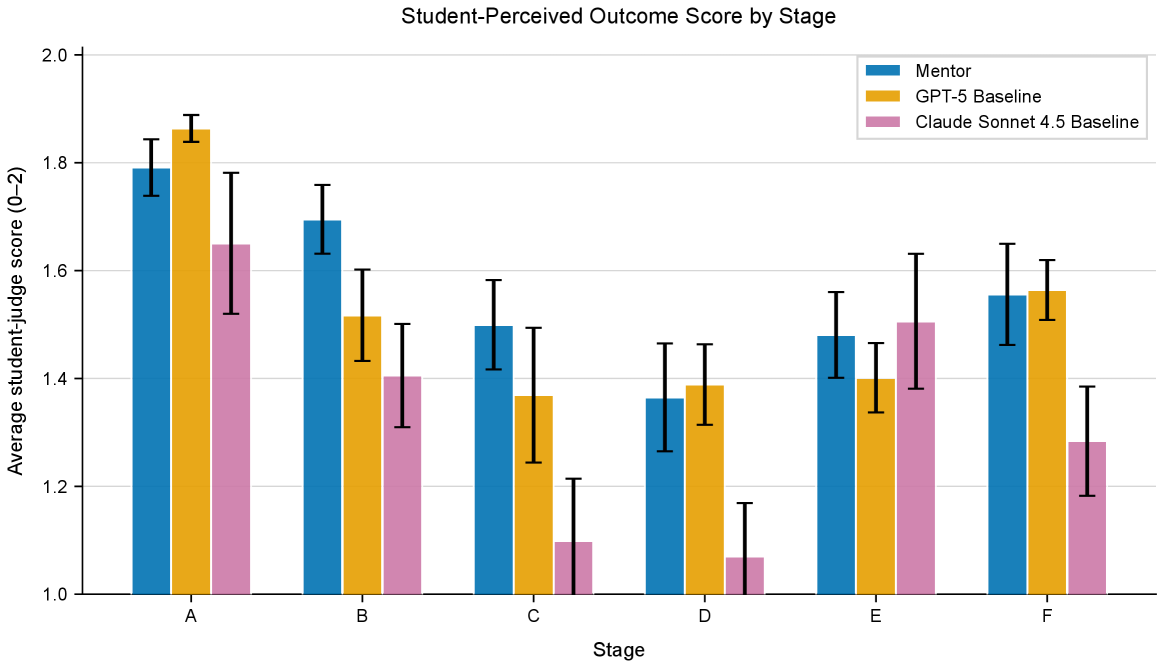1163x668 pixels.
Task: Select the Mentor legend label
Action: tap(943, 71)
